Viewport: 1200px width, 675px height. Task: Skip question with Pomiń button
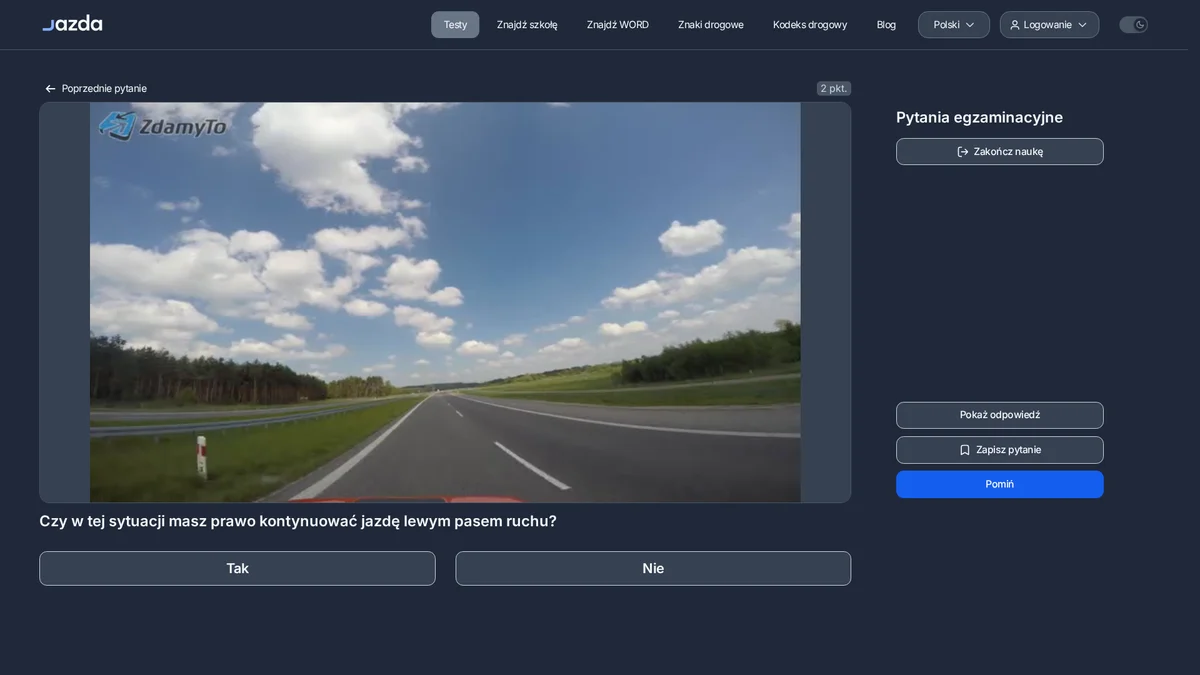(x=1000, y=484)
